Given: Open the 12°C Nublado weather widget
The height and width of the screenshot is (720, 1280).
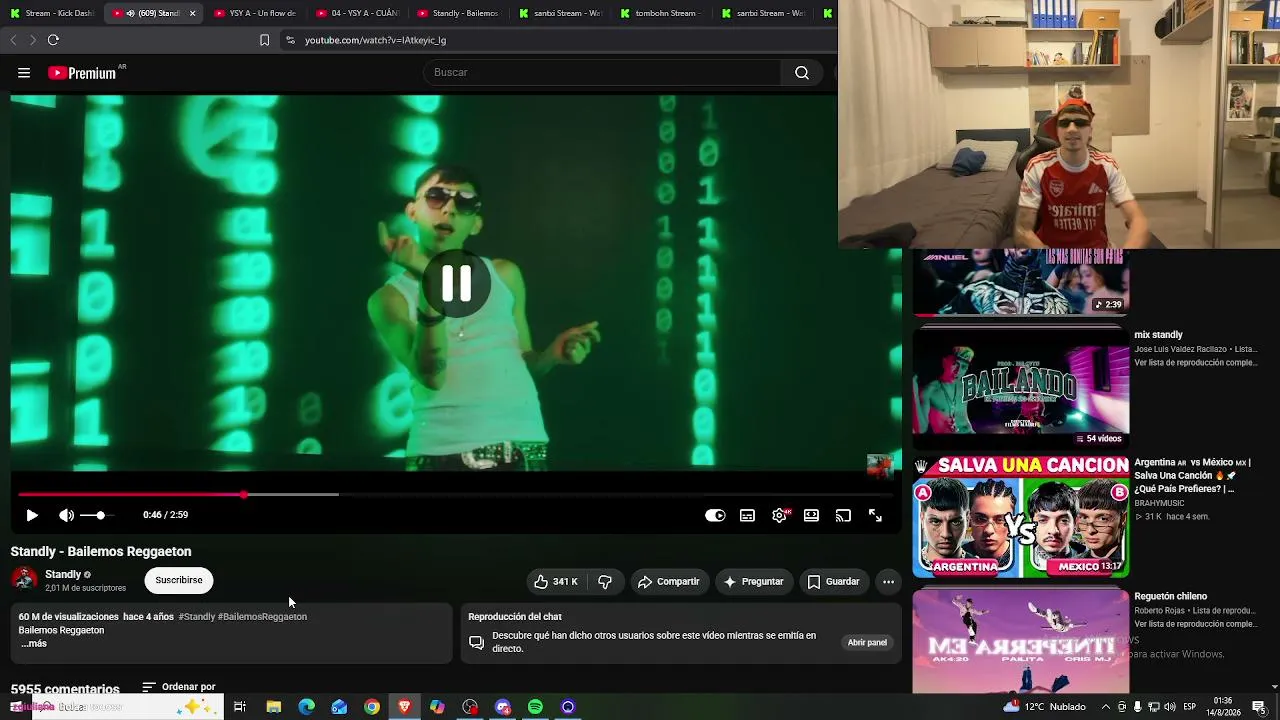Looking at the screenshot, I should (1044, 707).
